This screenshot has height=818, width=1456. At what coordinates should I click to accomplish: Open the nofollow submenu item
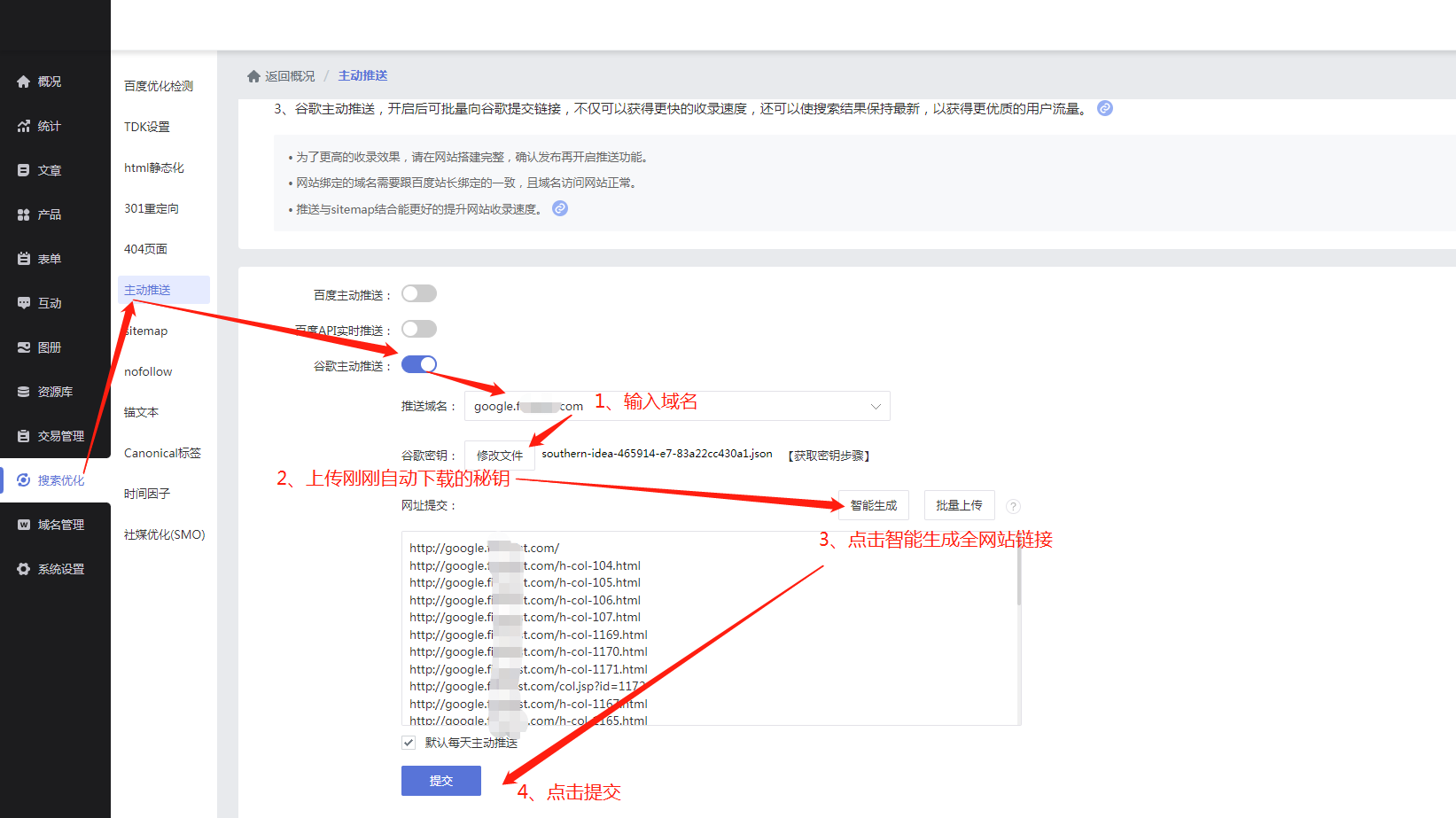tap(148, 371)
